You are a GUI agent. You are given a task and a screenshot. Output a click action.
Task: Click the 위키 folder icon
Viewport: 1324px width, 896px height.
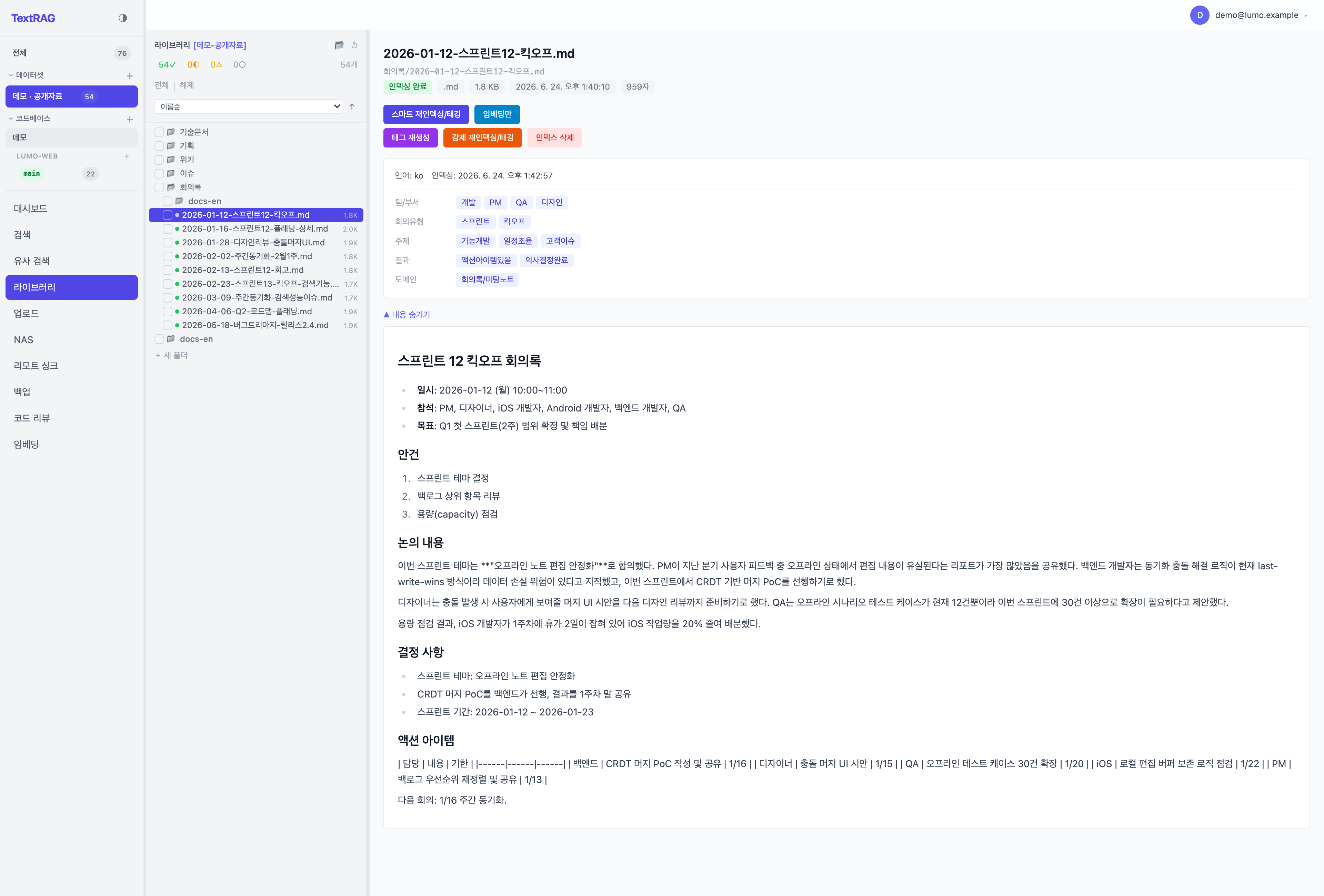pyautogui.click(x=171, y=160)
